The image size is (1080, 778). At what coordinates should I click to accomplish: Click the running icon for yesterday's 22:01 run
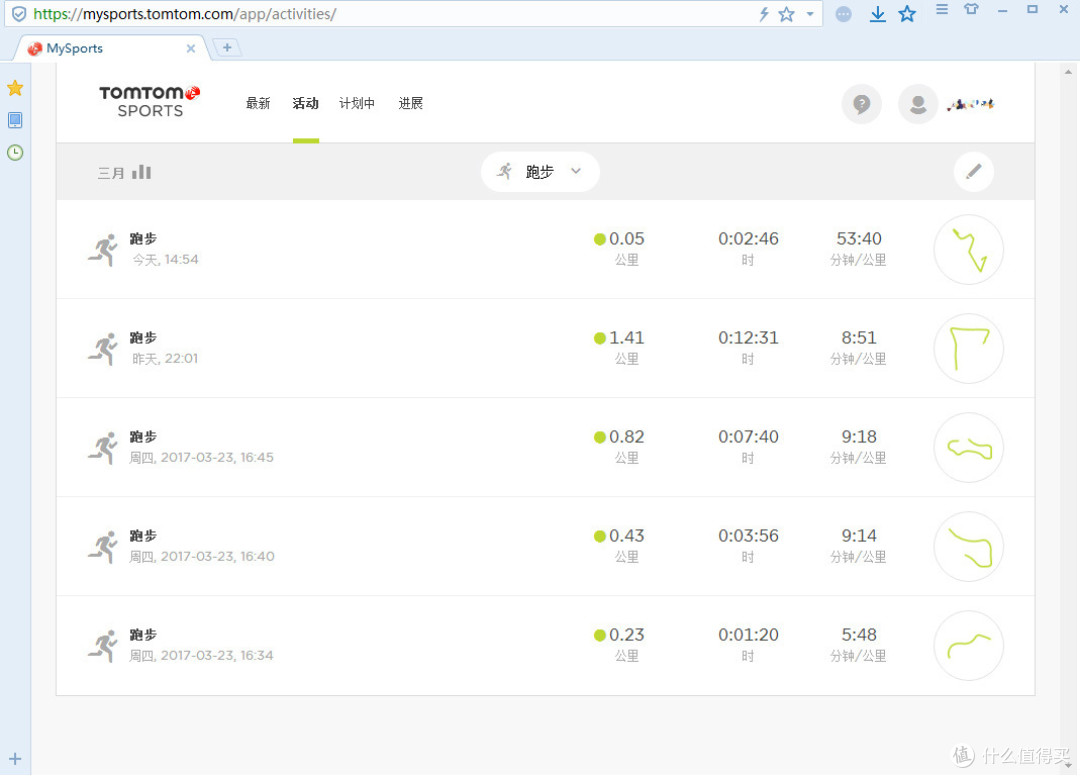104,348
